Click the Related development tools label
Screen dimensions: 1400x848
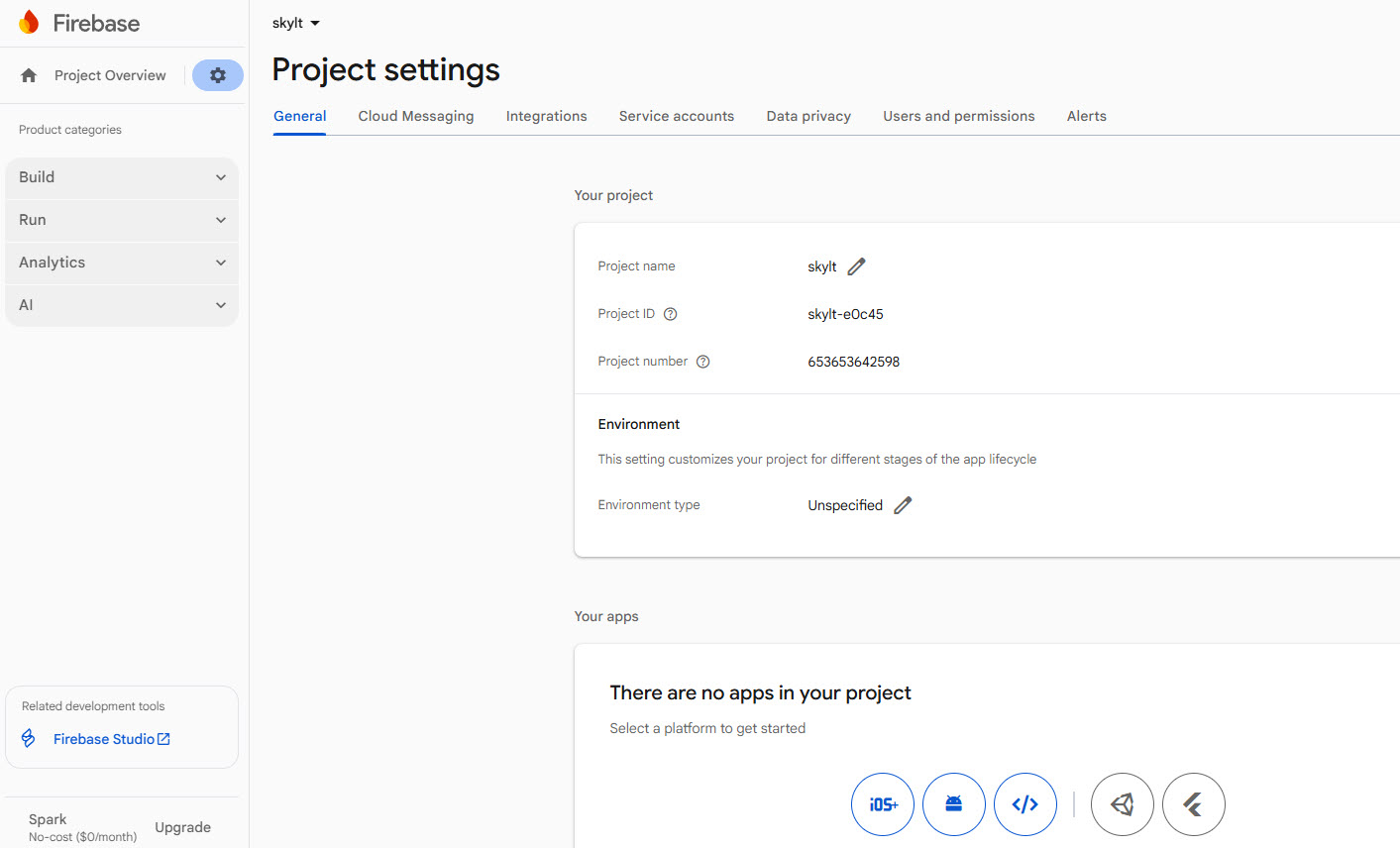point(93,706)
